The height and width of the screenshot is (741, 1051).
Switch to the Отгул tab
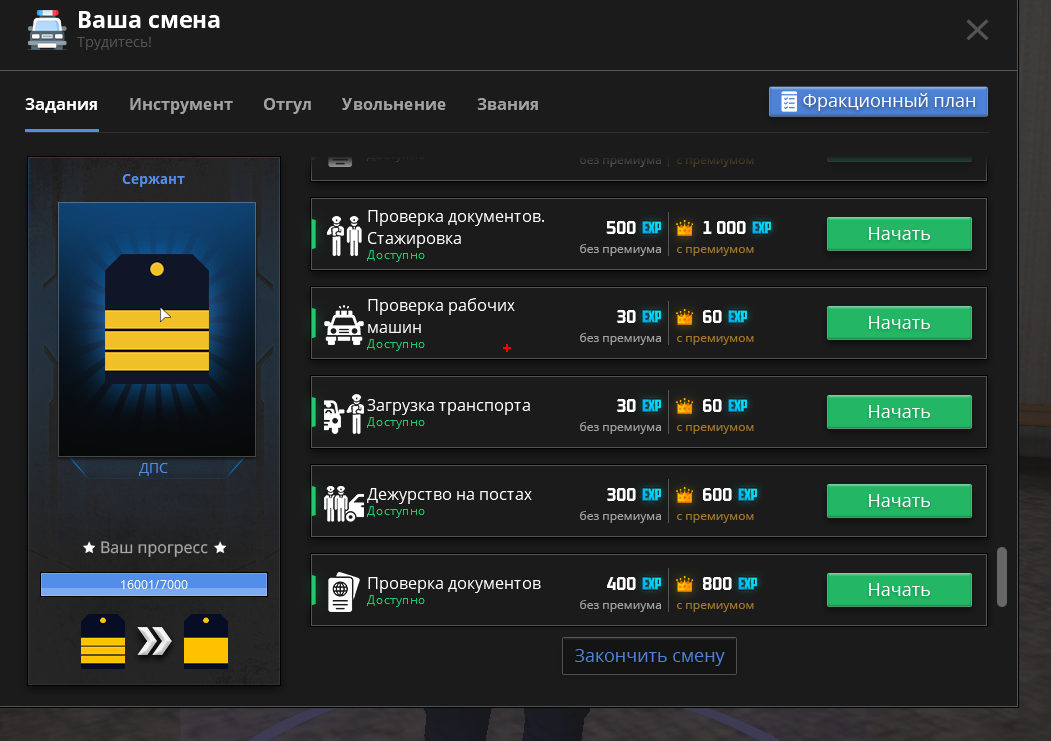[x=287, y=104]
